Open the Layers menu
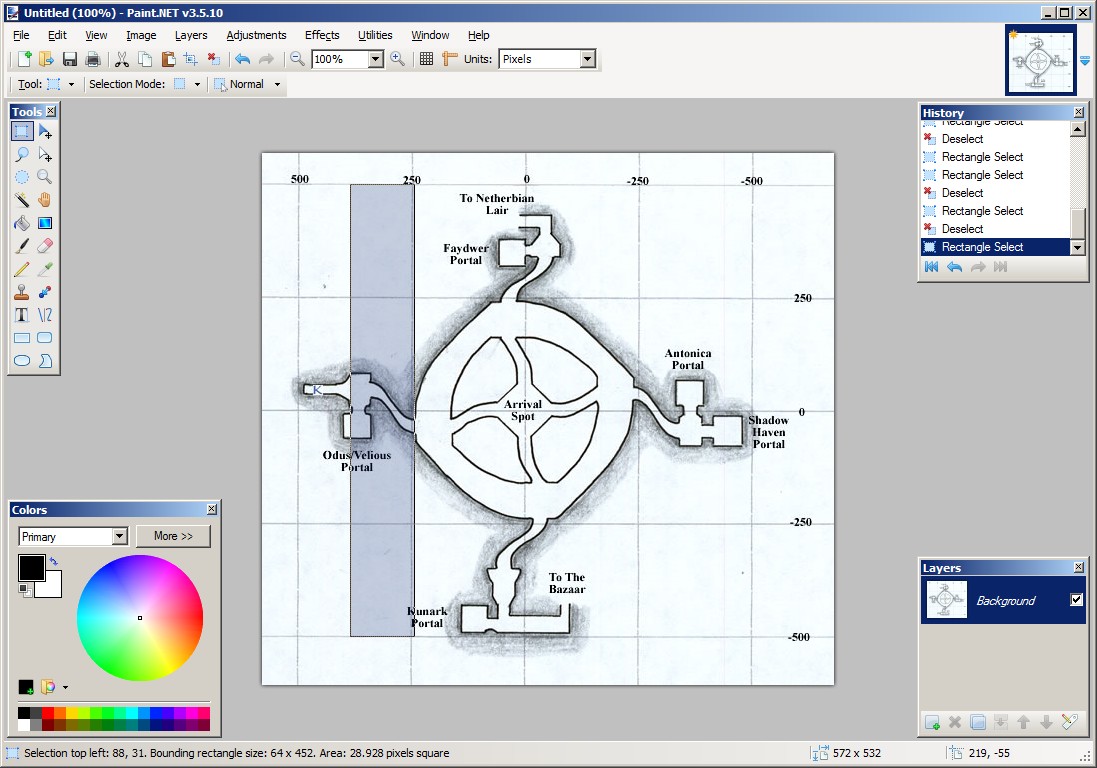The width and height of the screenshot is (1097, 768). 191,35
